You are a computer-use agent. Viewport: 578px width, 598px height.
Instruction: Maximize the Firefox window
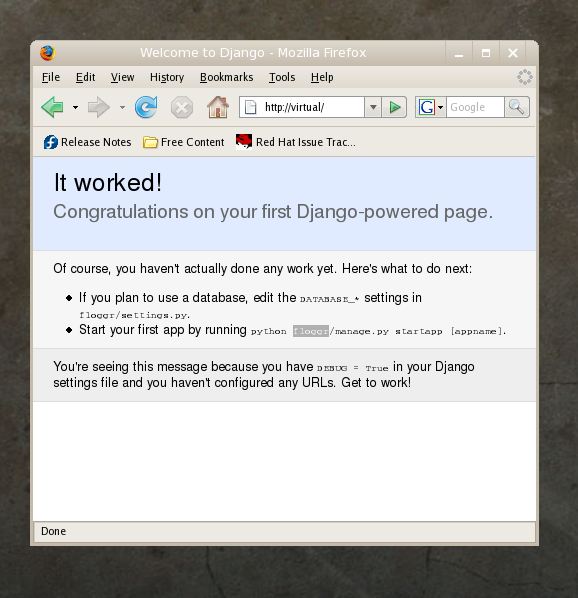[486, 53]
